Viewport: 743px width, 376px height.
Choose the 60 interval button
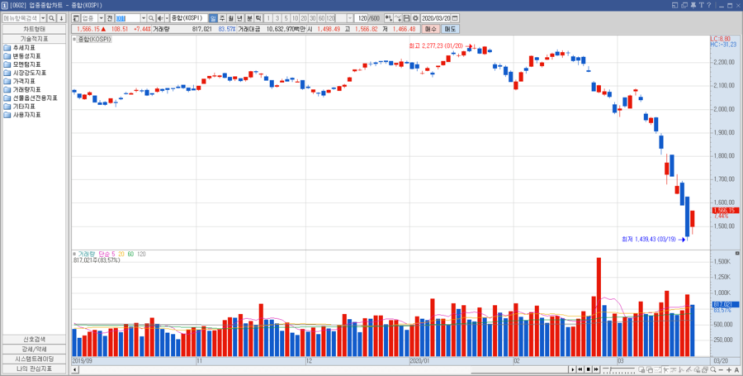click(321, 18)
